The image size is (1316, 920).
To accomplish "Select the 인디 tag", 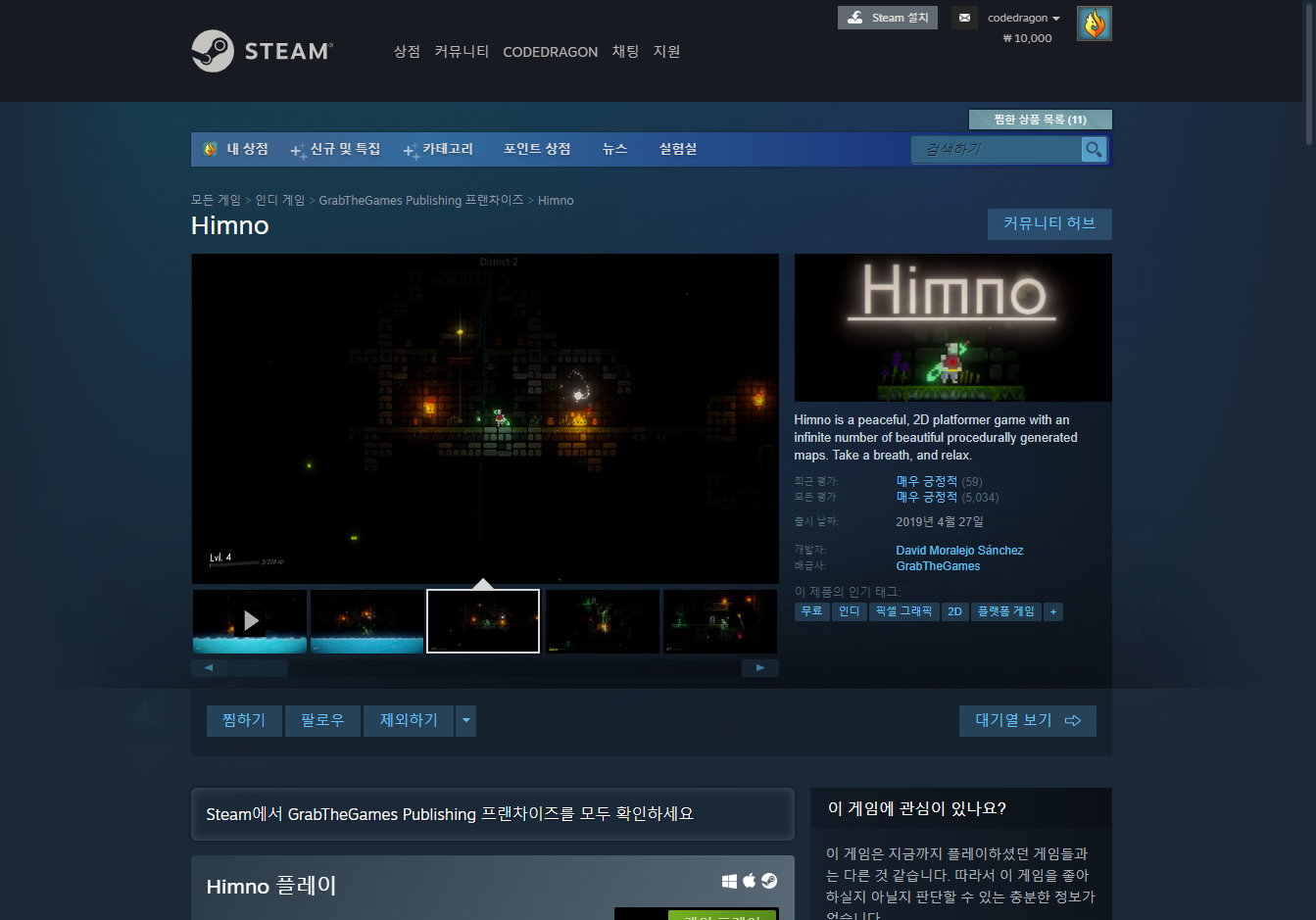I will pos(850,611).
